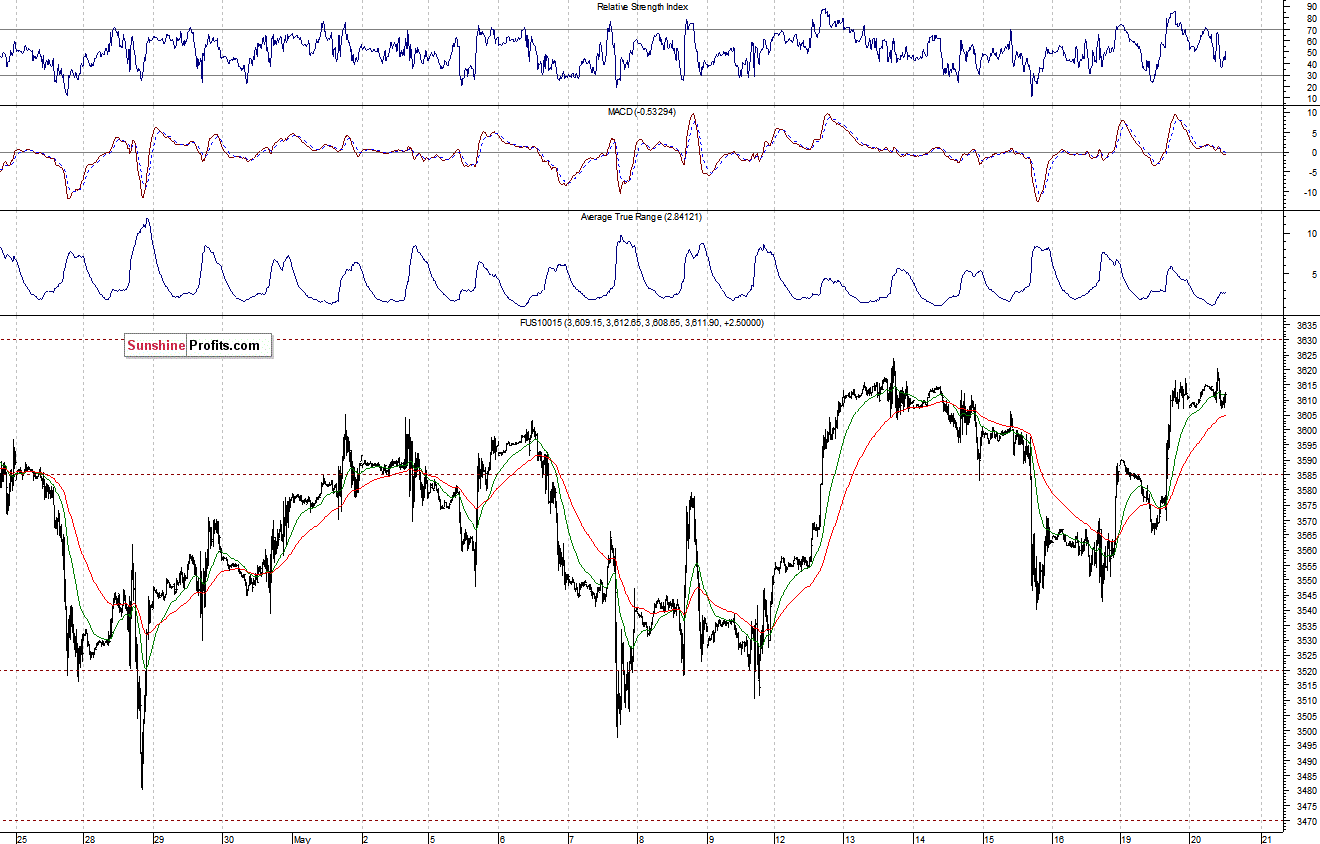Click the May label on date axis

click(303, 839)
